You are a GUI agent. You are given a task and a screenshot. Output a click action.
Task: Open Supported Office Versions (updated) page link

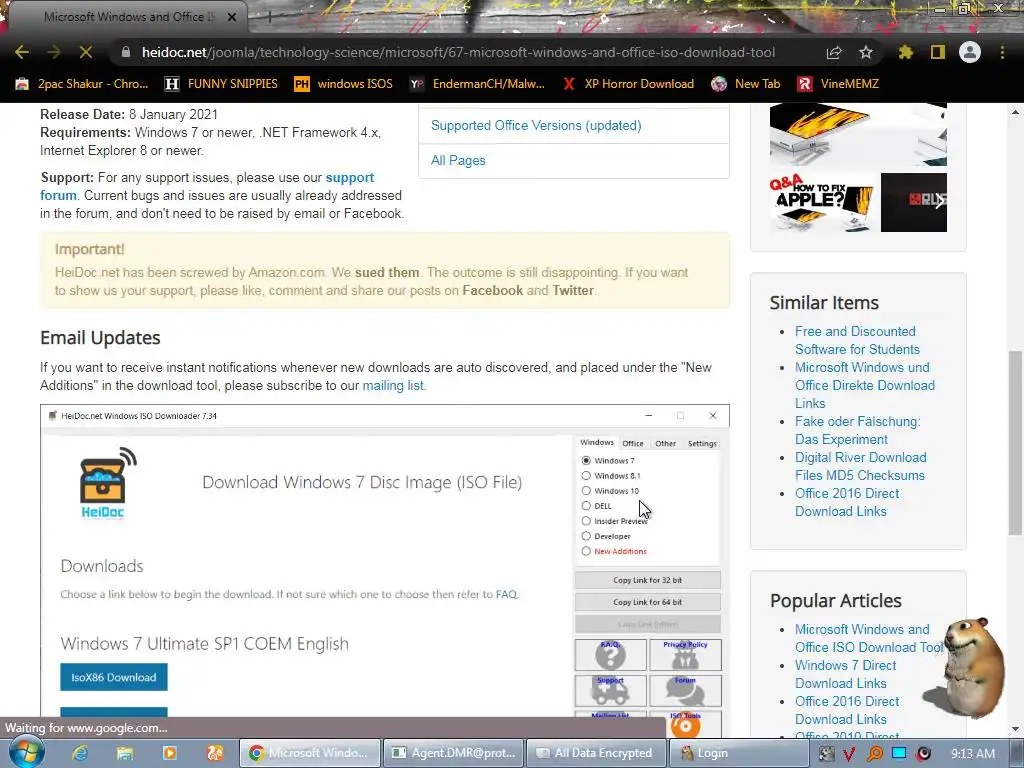(536, 125)
